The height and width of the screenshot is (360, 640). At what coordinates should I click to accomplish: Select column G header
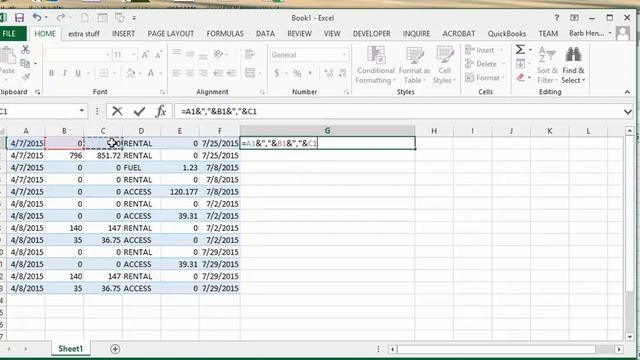point(327,131)
